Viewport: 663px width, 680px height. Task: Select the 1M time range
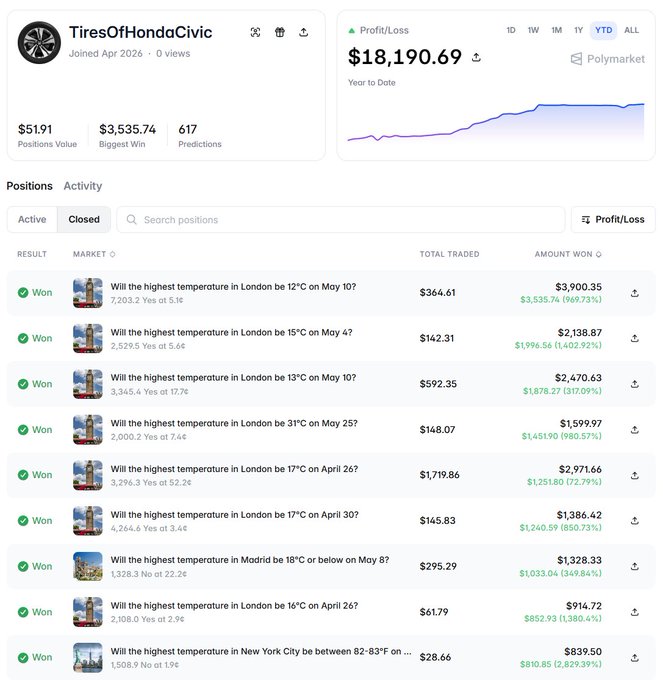pyautogui.click(x=557, y=30)
